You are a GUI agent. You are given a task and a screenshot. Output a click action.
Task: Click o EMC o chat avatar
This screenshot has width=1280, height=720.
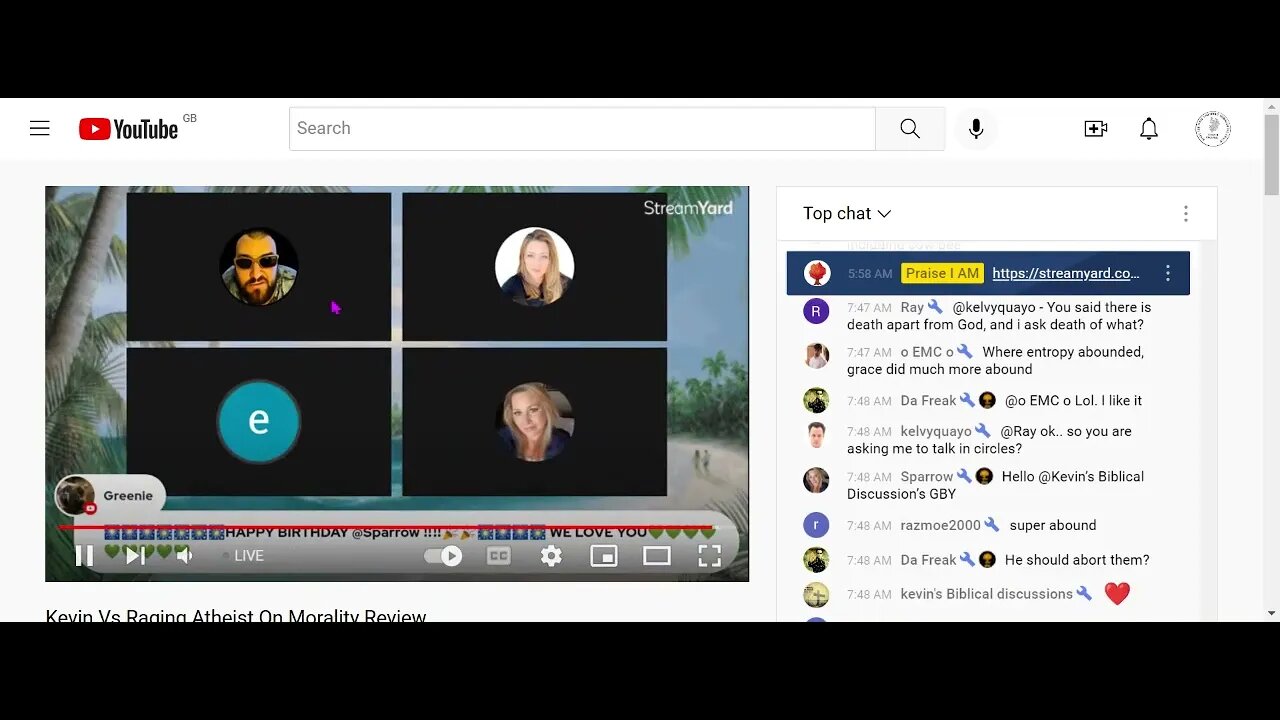point(816,356)
